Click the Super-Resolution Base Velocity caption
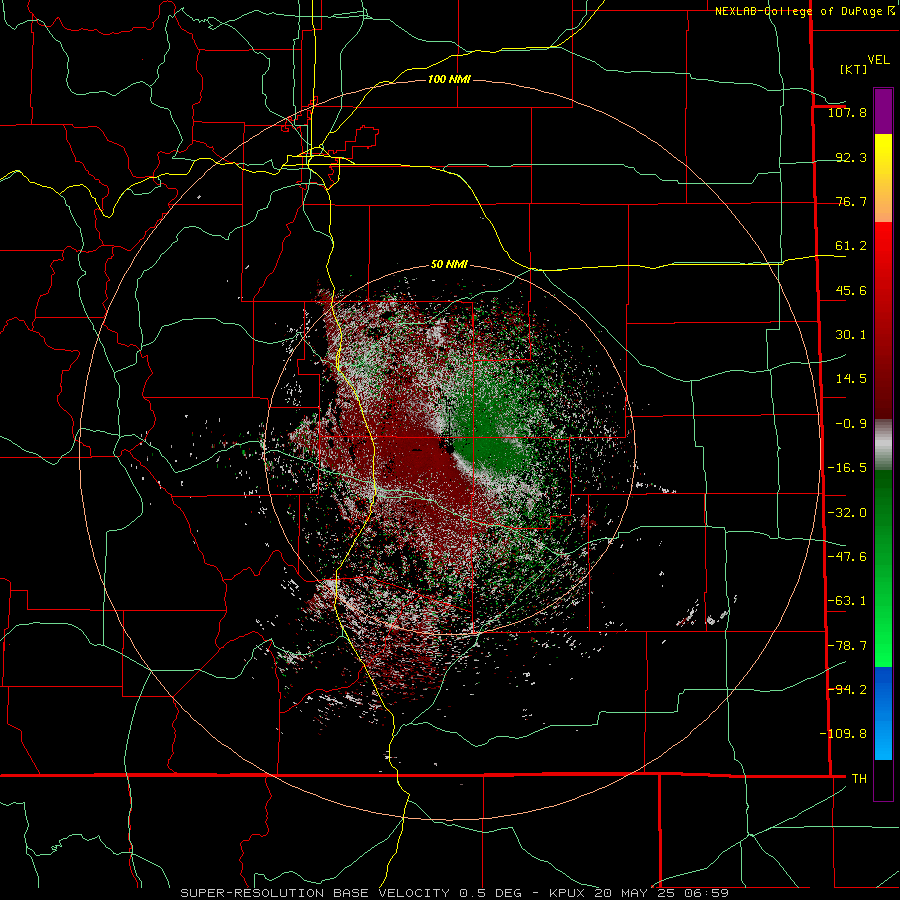 pos(455,893)
